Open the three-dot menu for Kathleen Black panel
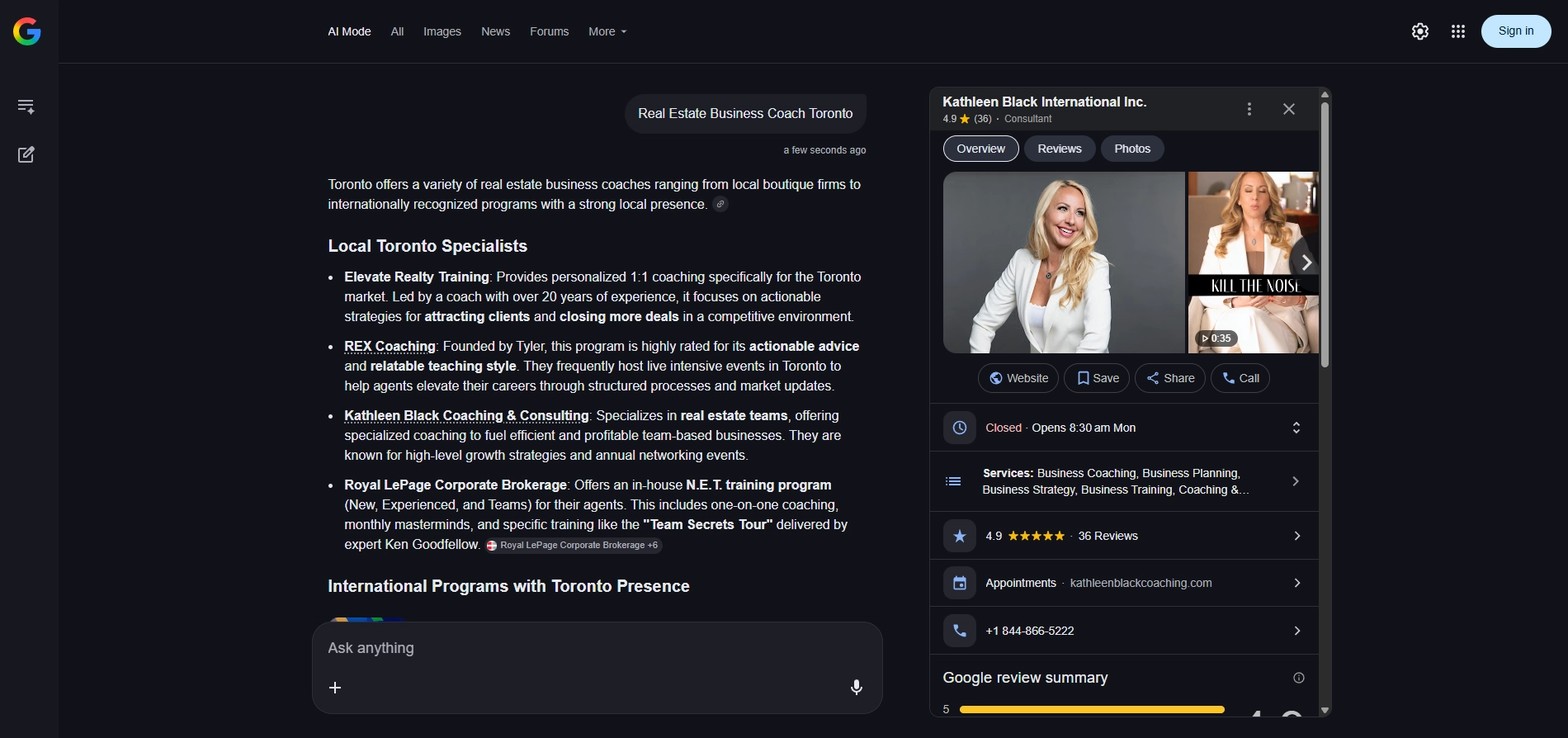 1249,109
